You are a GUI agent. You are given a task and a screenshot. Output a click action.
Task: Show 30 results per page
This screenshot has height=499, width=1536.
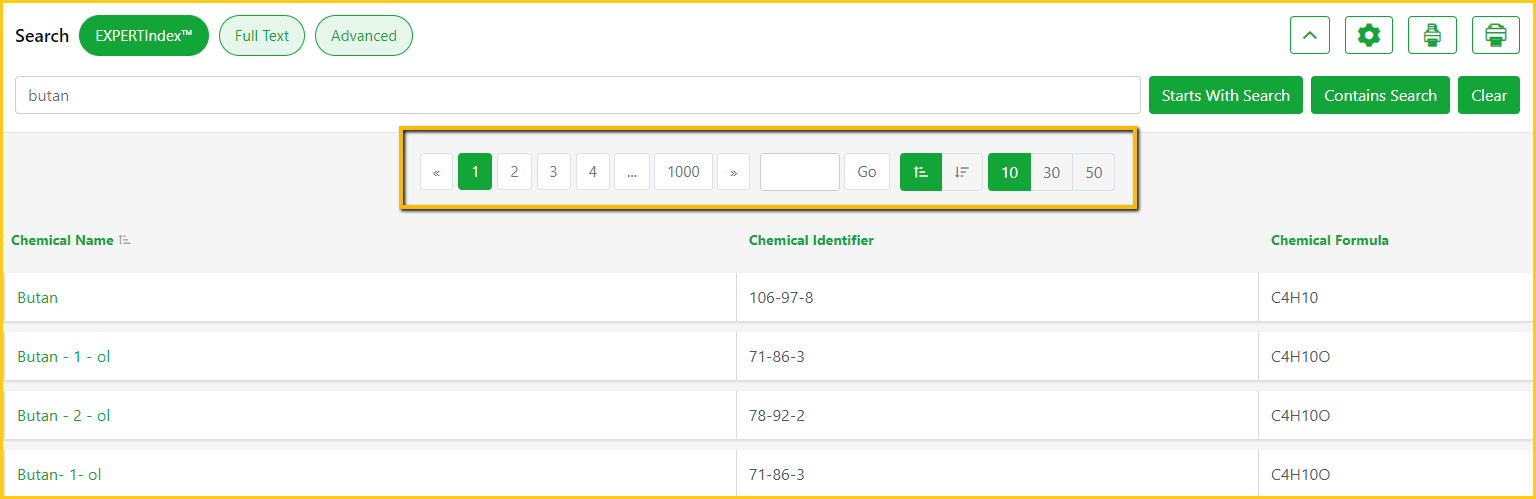(1051, 172)
